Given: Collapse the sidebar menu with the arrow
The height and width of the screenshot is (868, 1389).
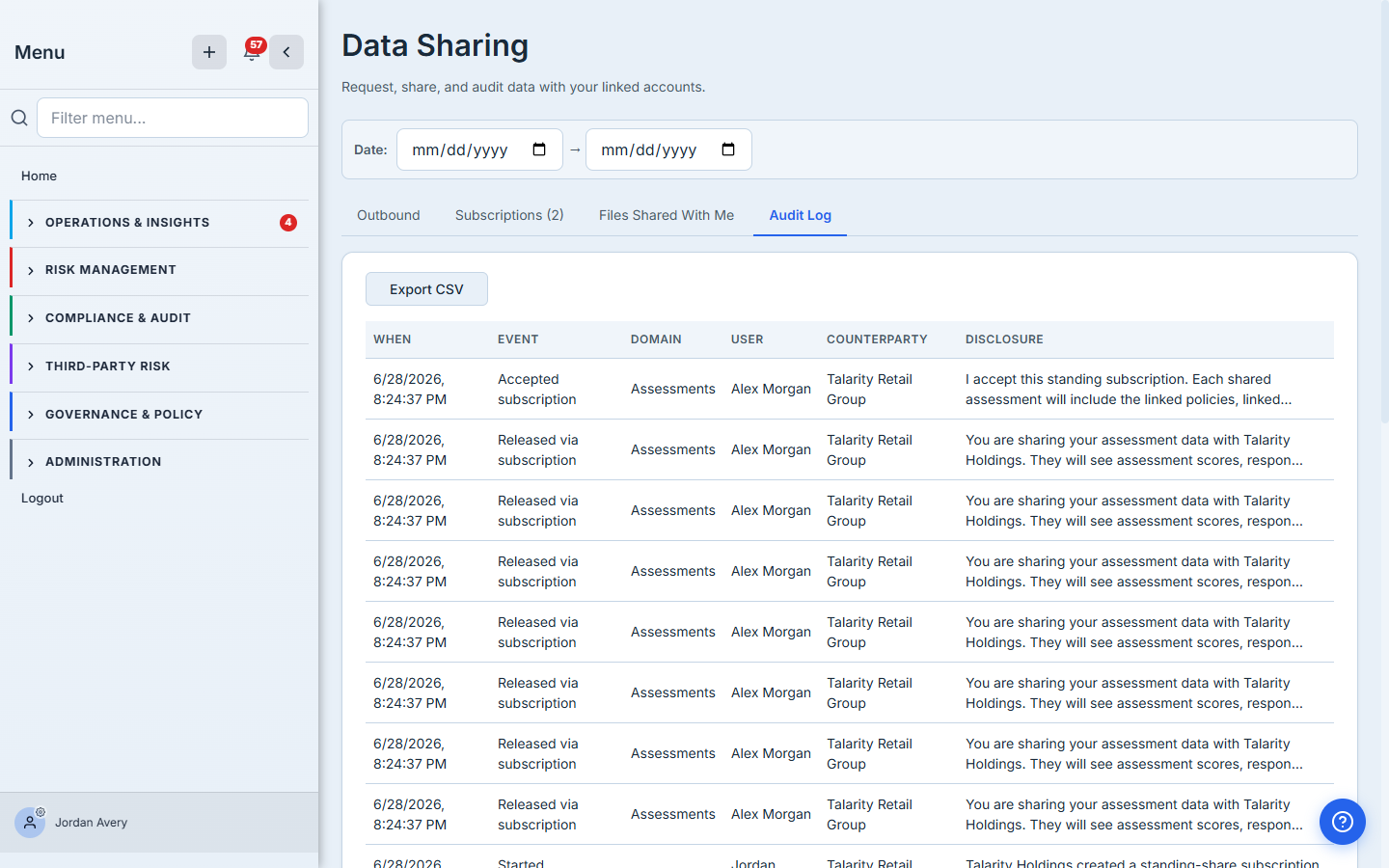Looking at the screenshot, I should click(286, 52).
